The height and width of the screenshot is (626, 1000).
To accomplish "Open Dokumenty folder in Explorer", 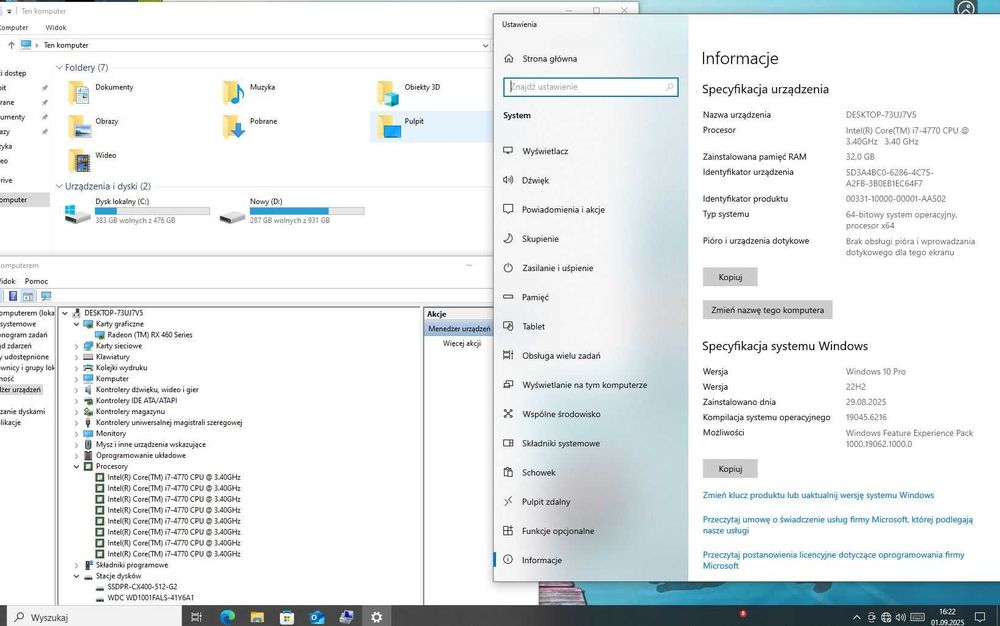I will (102, 92).
